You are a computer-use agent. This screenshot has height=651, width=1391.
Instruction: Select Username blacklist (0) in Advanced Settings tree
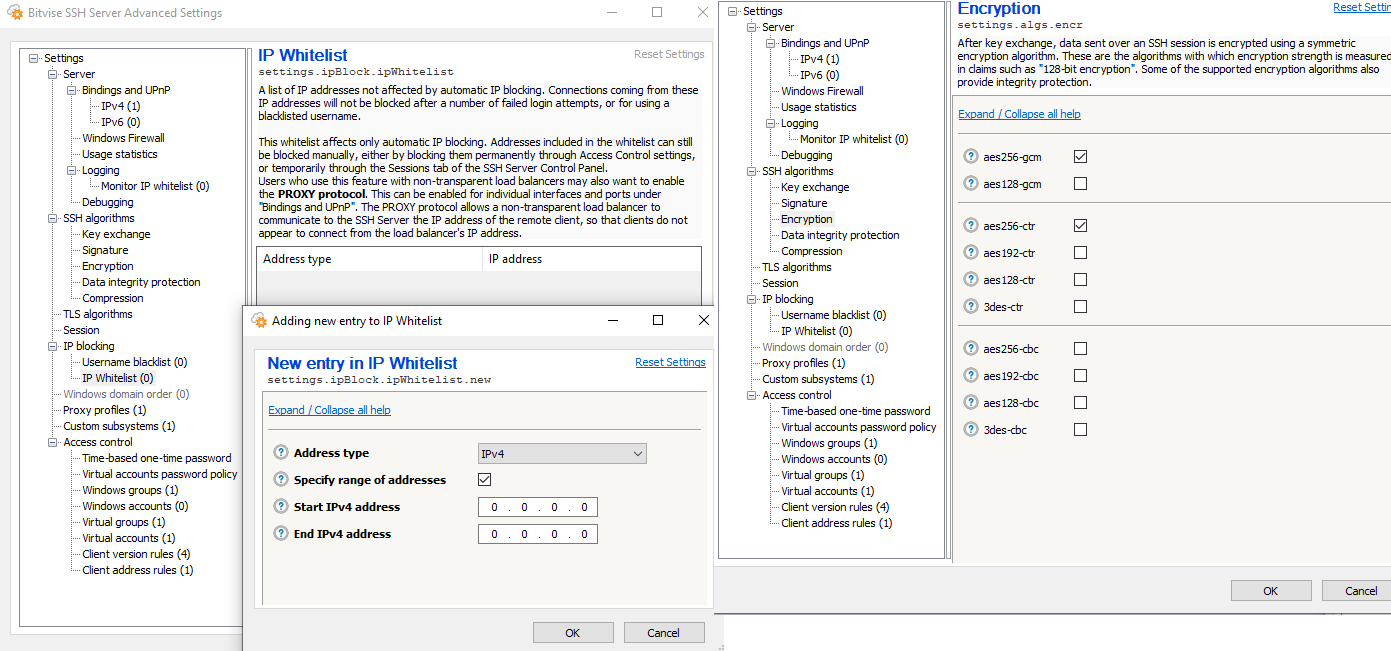pyautogui.click(x=134, y=362)
